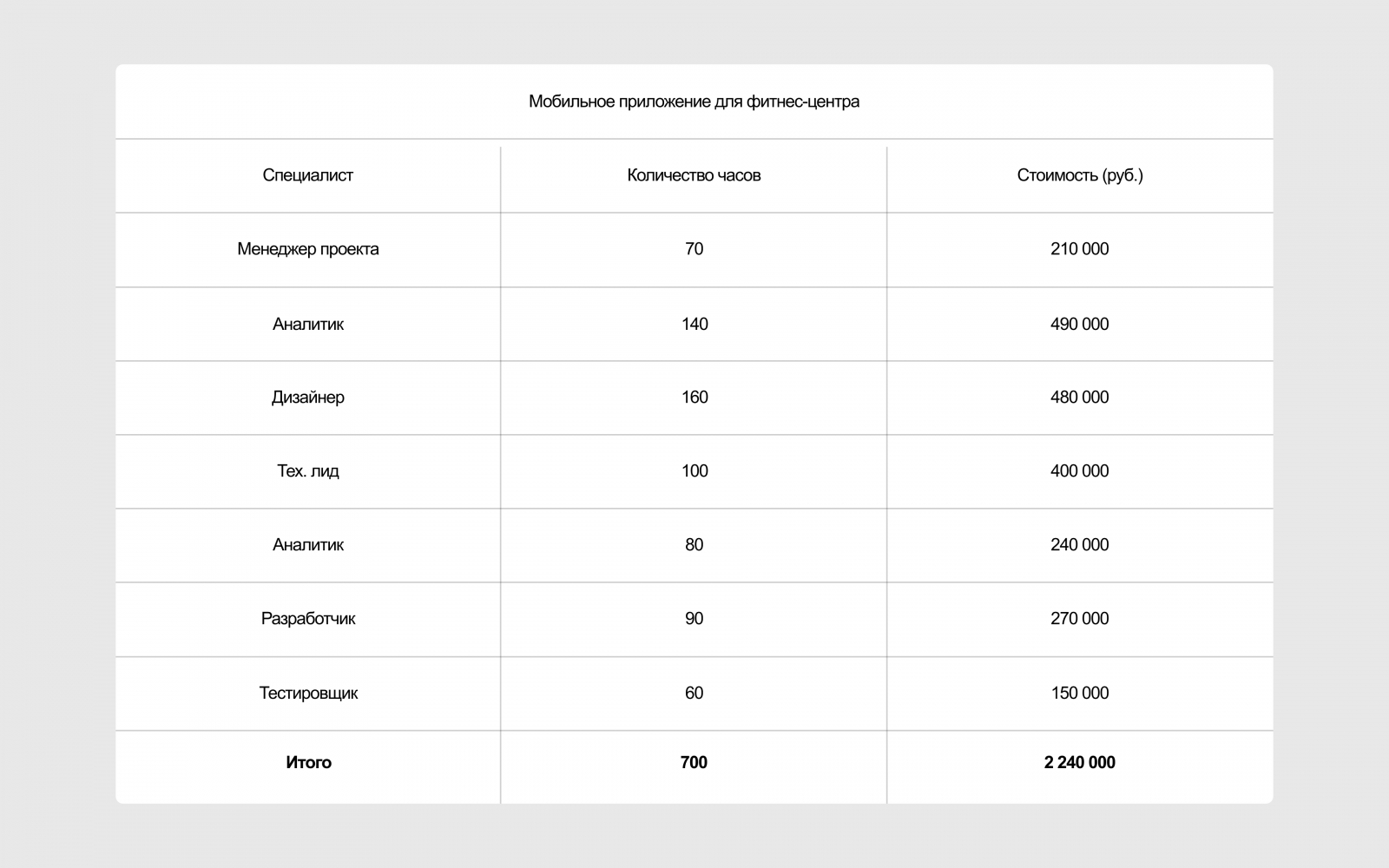Select the "Тех. лид" cell

tap(308, 471)
